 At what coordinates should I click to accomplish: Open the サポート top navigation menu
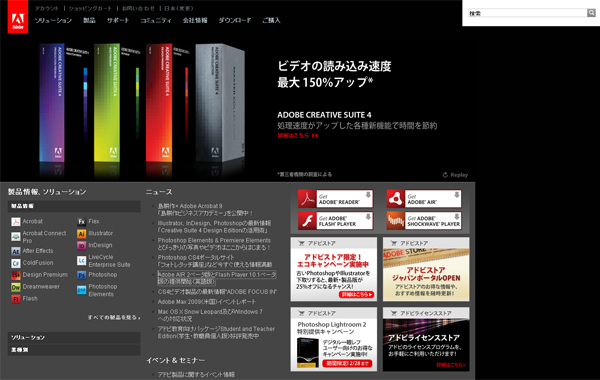point(118,20)
